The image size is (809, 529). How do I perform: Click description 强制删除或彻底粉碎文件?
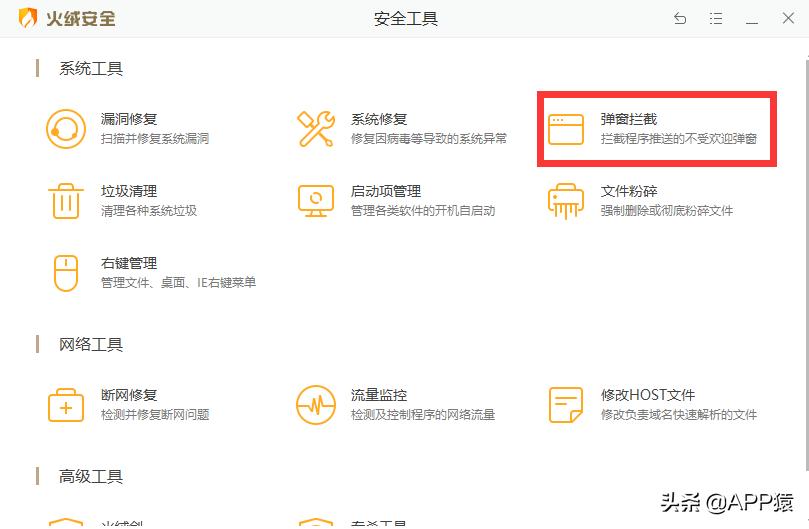(667, 211)
